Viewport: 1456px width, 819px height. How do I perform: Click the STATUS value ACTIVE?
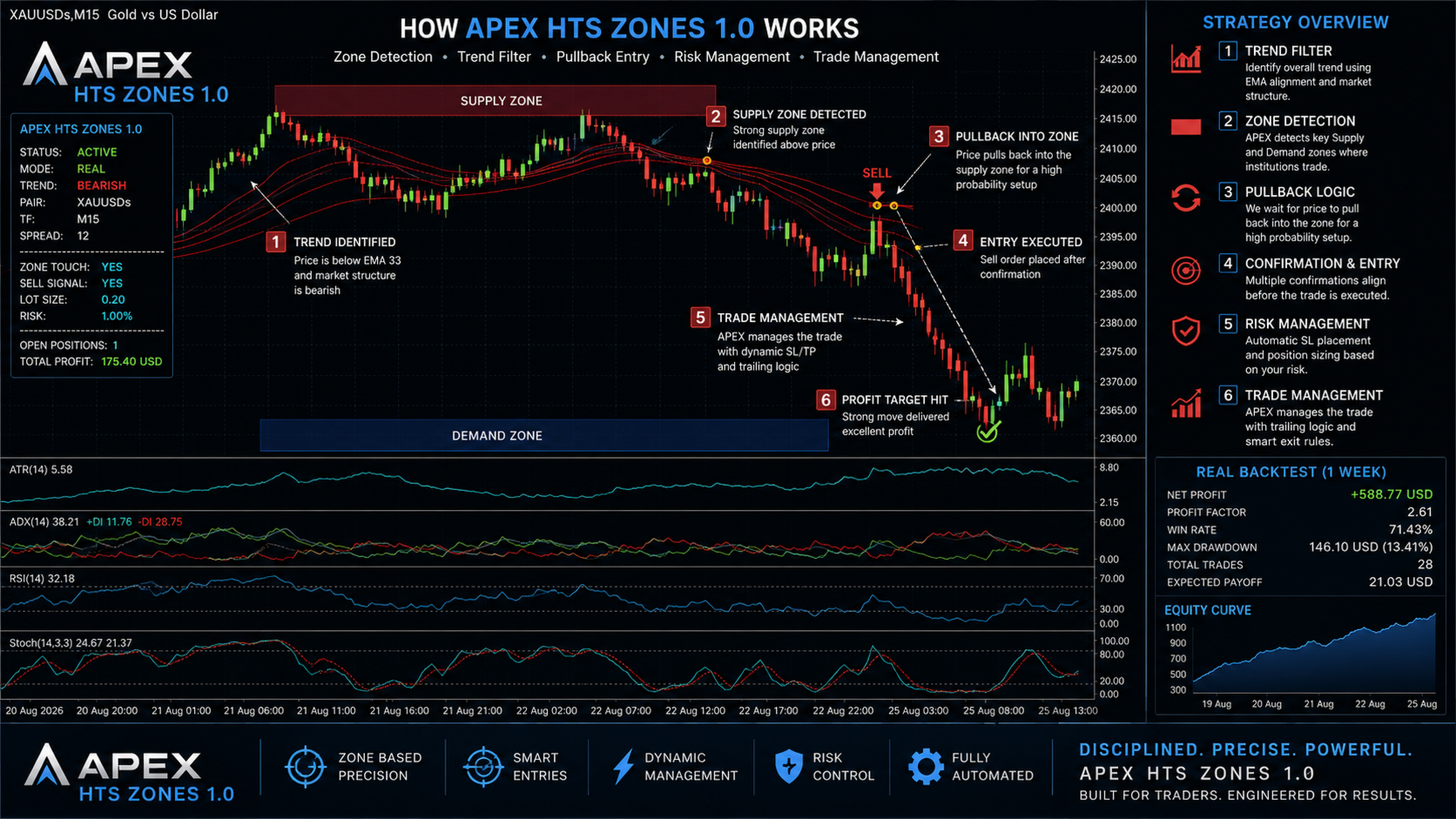pyautogui.click(x=97, y=152)
